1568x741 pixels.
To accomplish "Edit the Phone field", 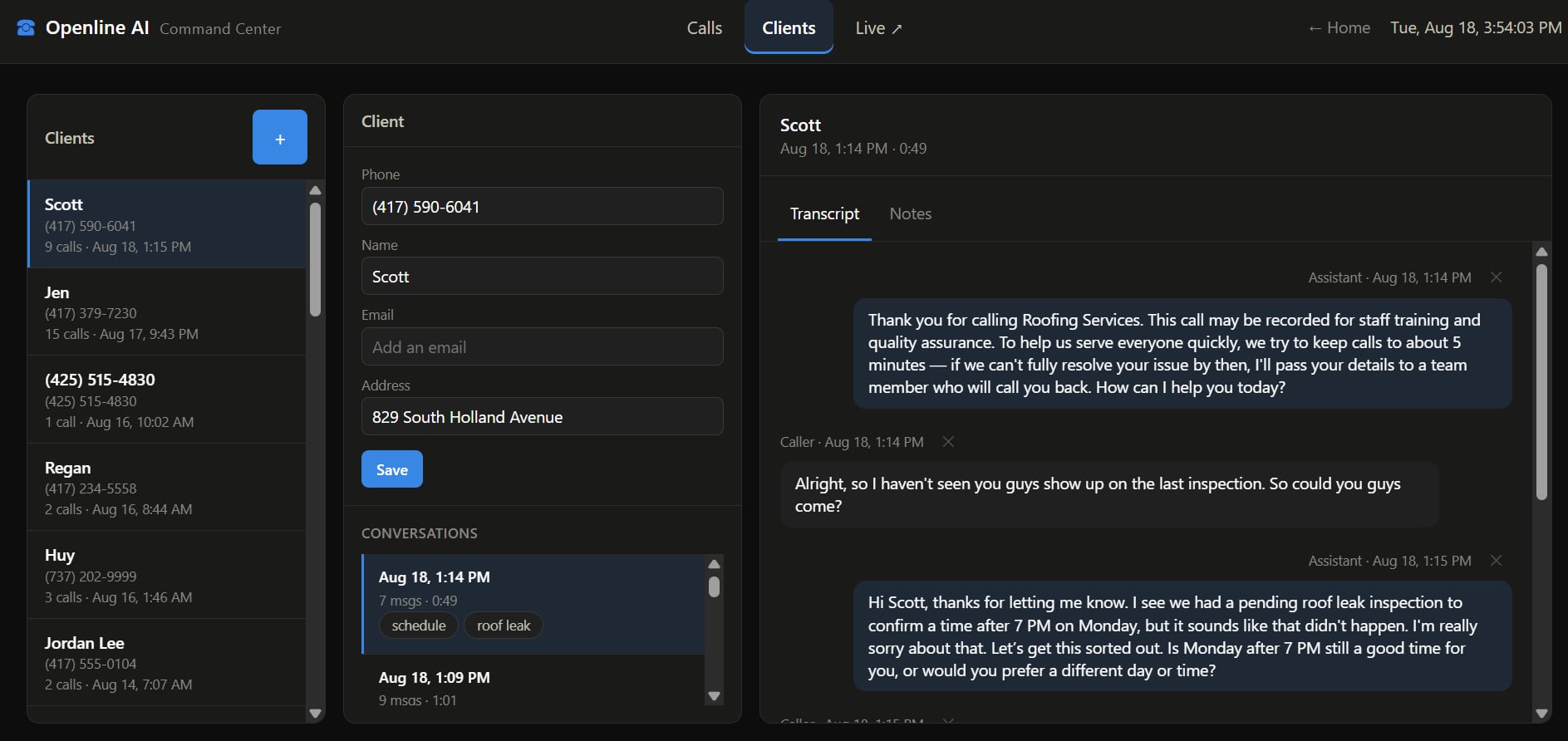I will click(x=542, y=206).
